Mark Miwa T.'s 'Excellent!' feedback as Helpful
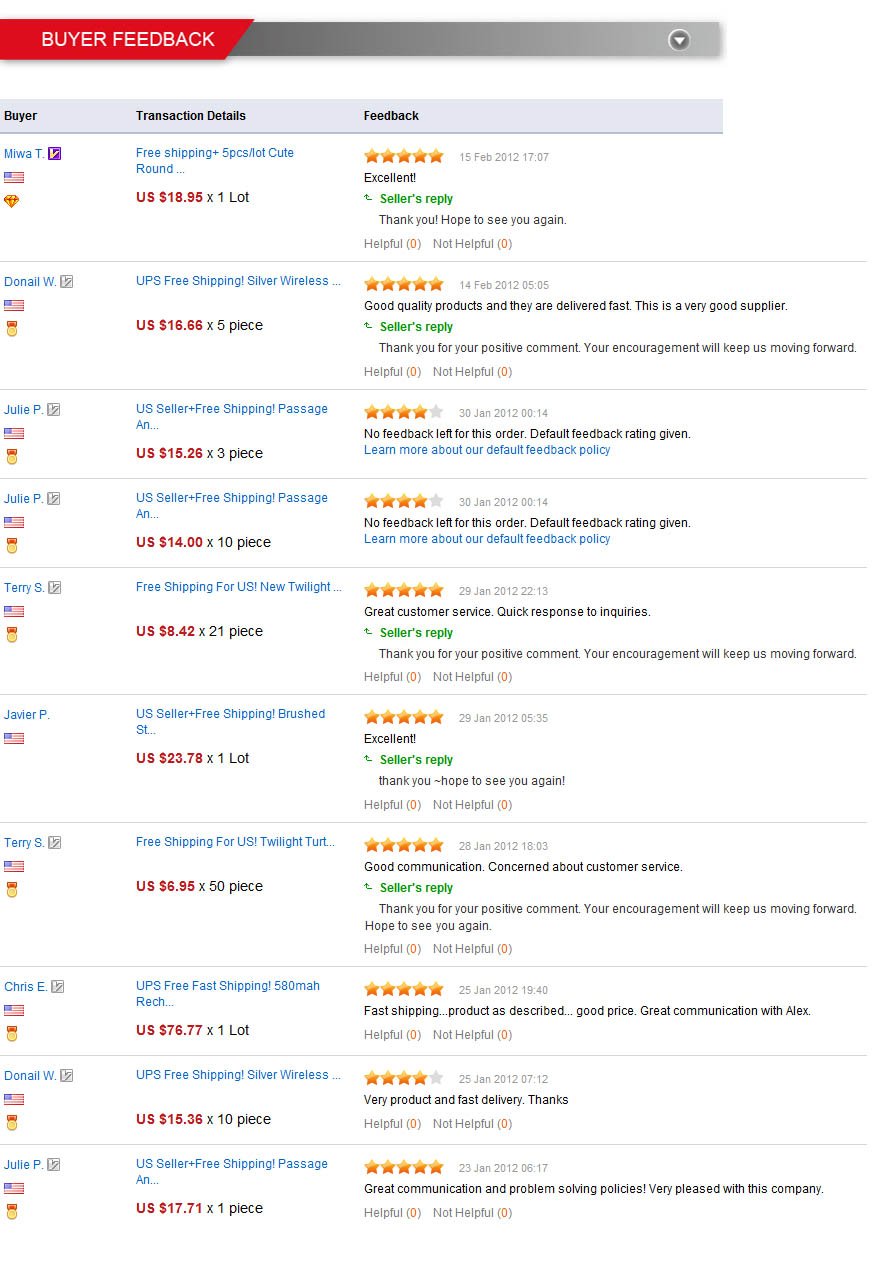This screenshot has width=884, height=1262. point(392,244)
